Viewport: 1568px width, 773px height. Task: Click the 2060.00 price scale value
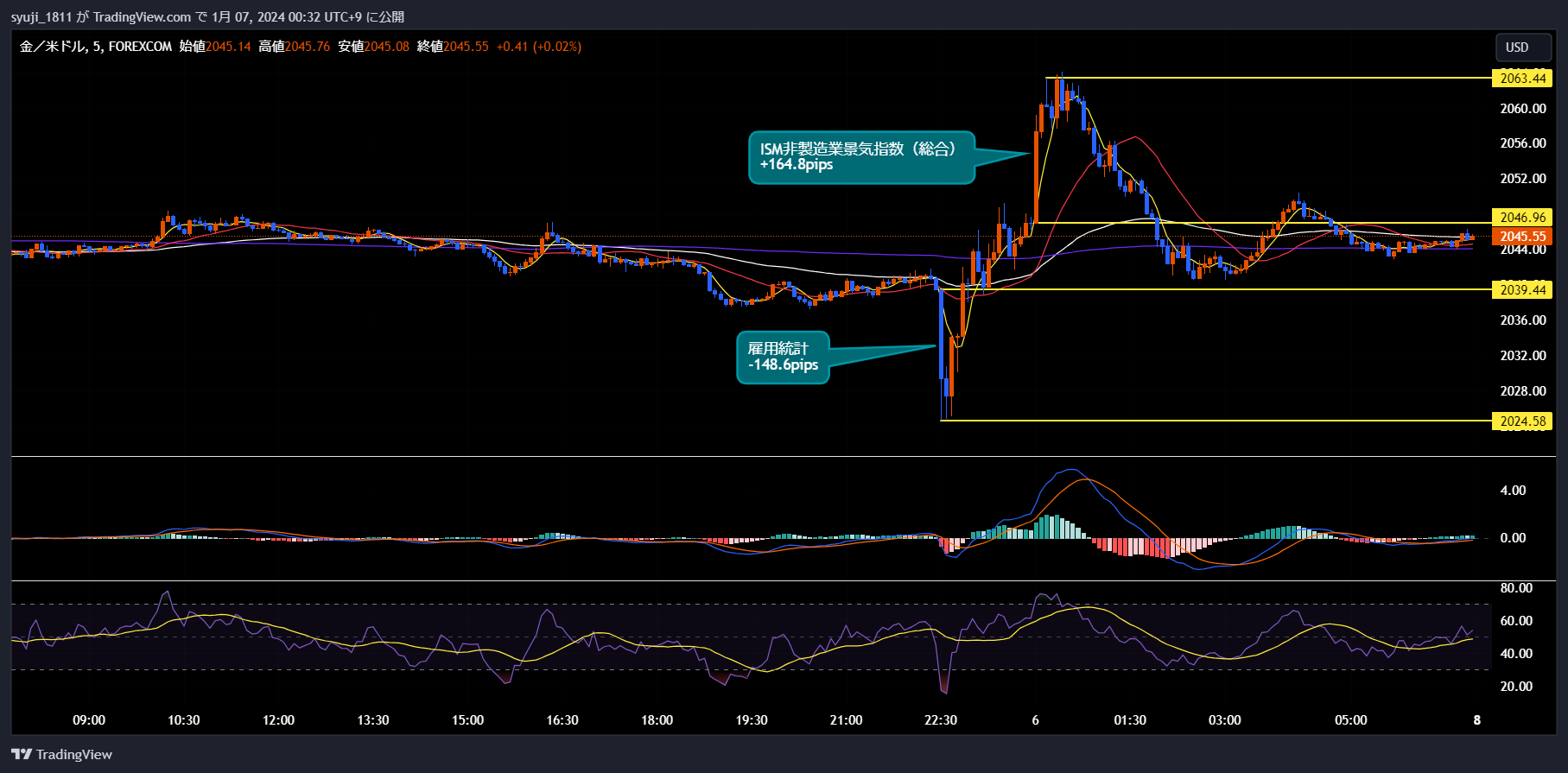point(1522,109)
